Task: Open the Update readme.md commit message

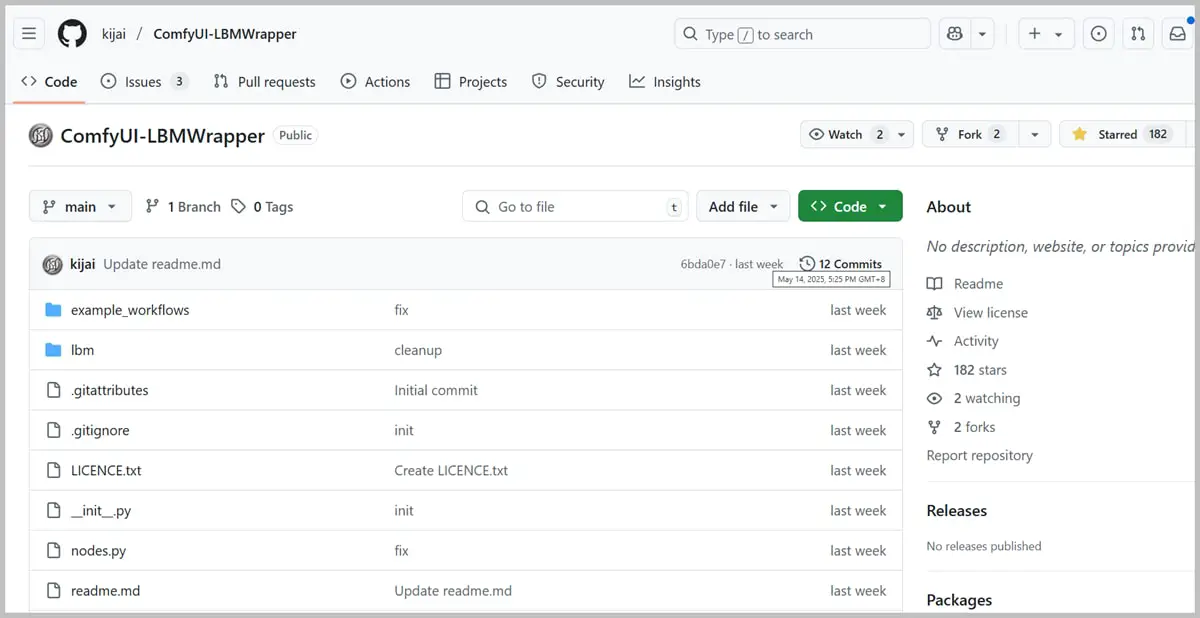Action: 162,264
